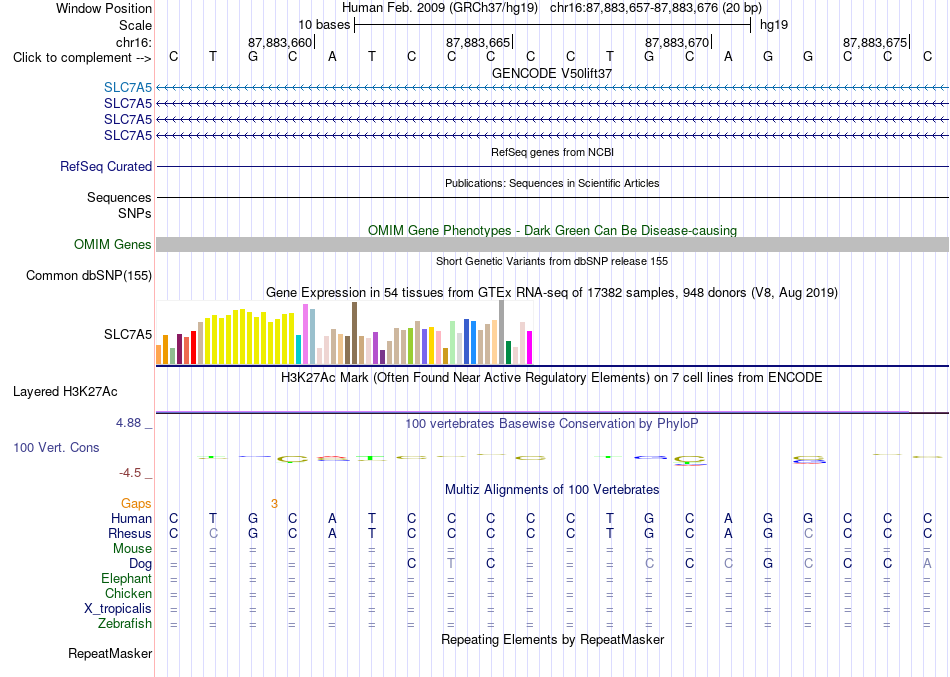Screen dimensions: 950x677
Task: Click the Common dbSNP(155) track label
Action: click(89, 275)
